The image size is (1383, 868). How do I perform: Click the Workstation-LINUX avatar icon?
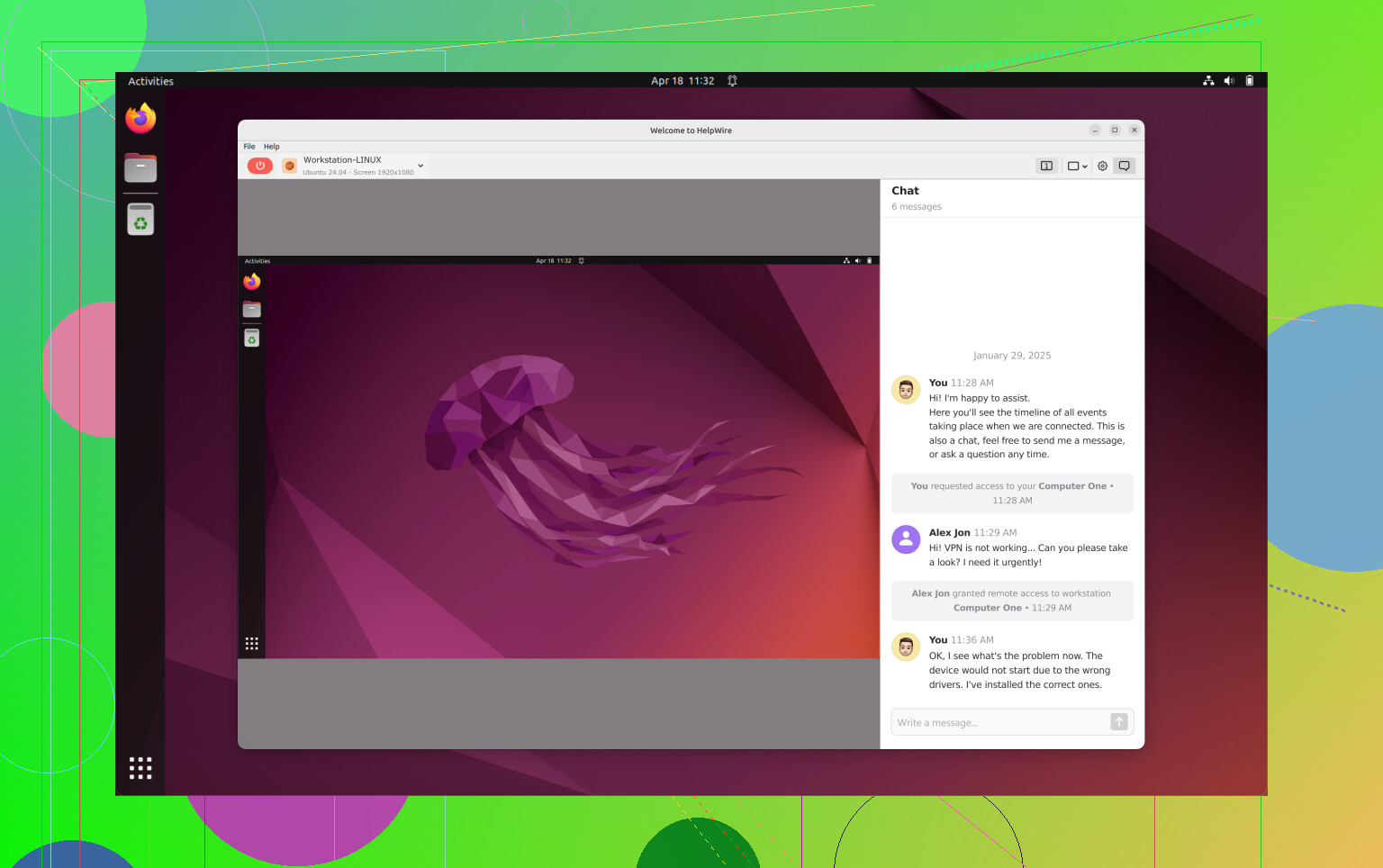pos(290,166)
